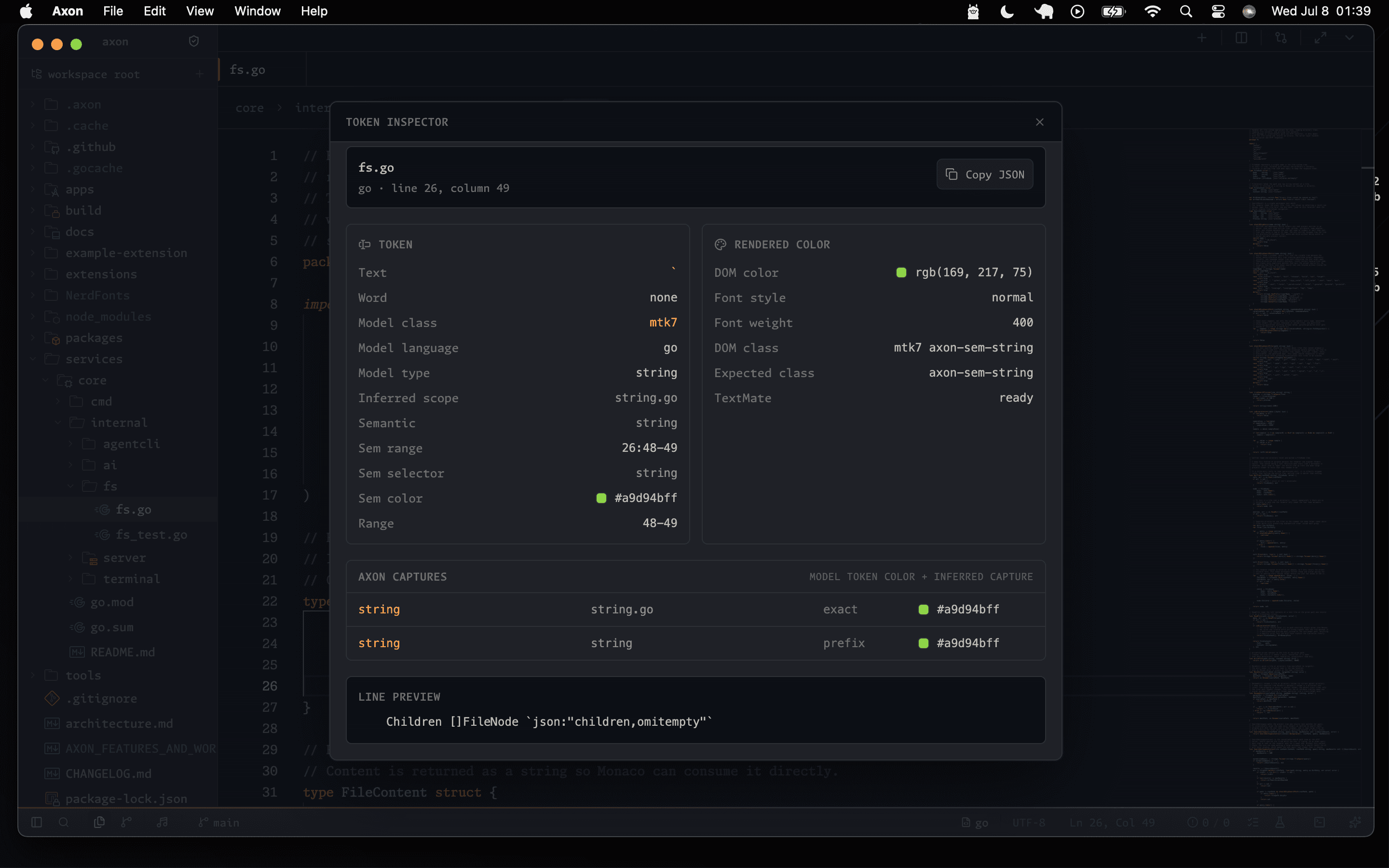Click the main branch indicator
The width and height of the screenshot is (1389, 868).
[x=218, y=823]
